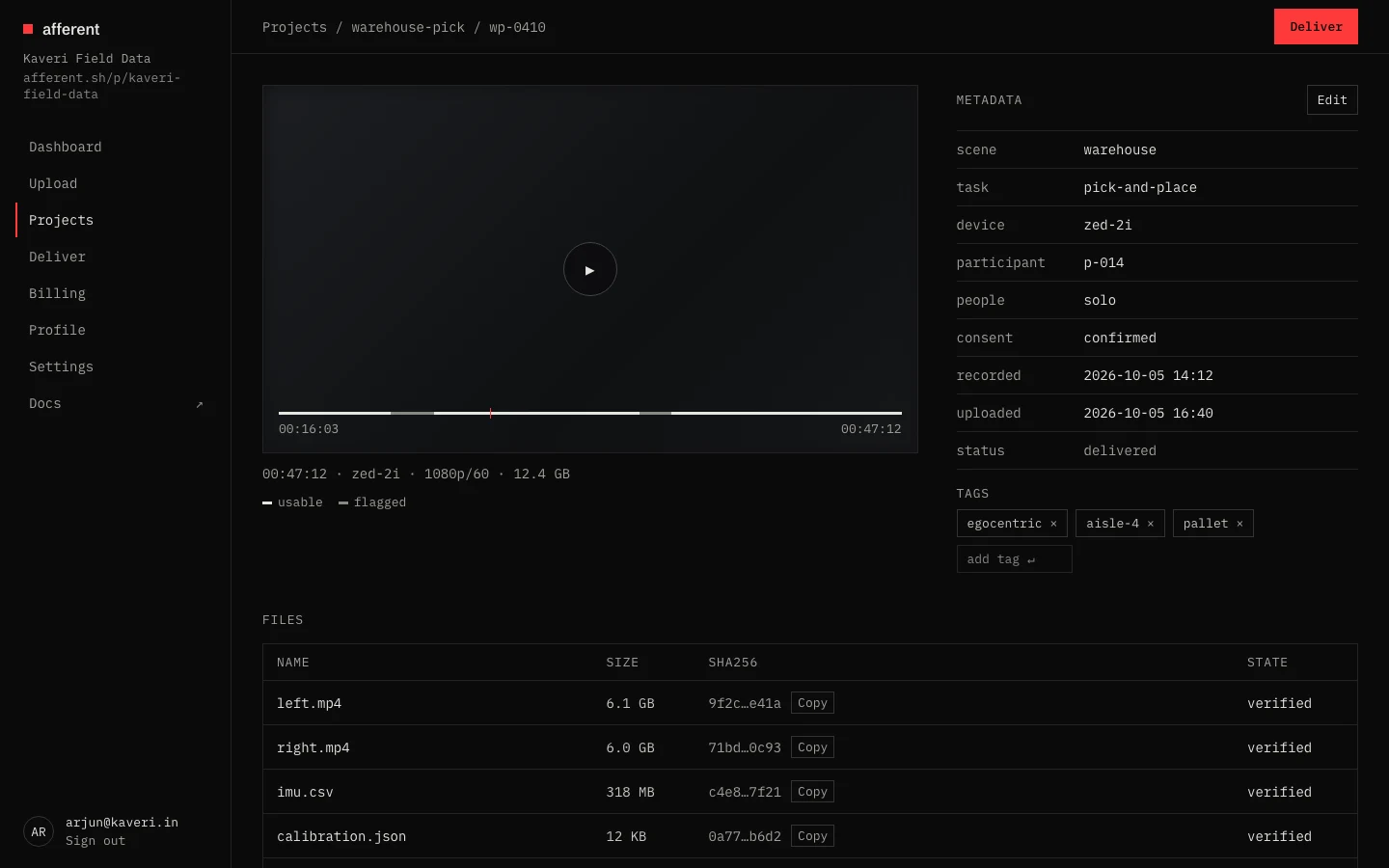The width and height of the screenshot is (1389, 868).
Task: Go to Upload section
Action: [115, 183]
